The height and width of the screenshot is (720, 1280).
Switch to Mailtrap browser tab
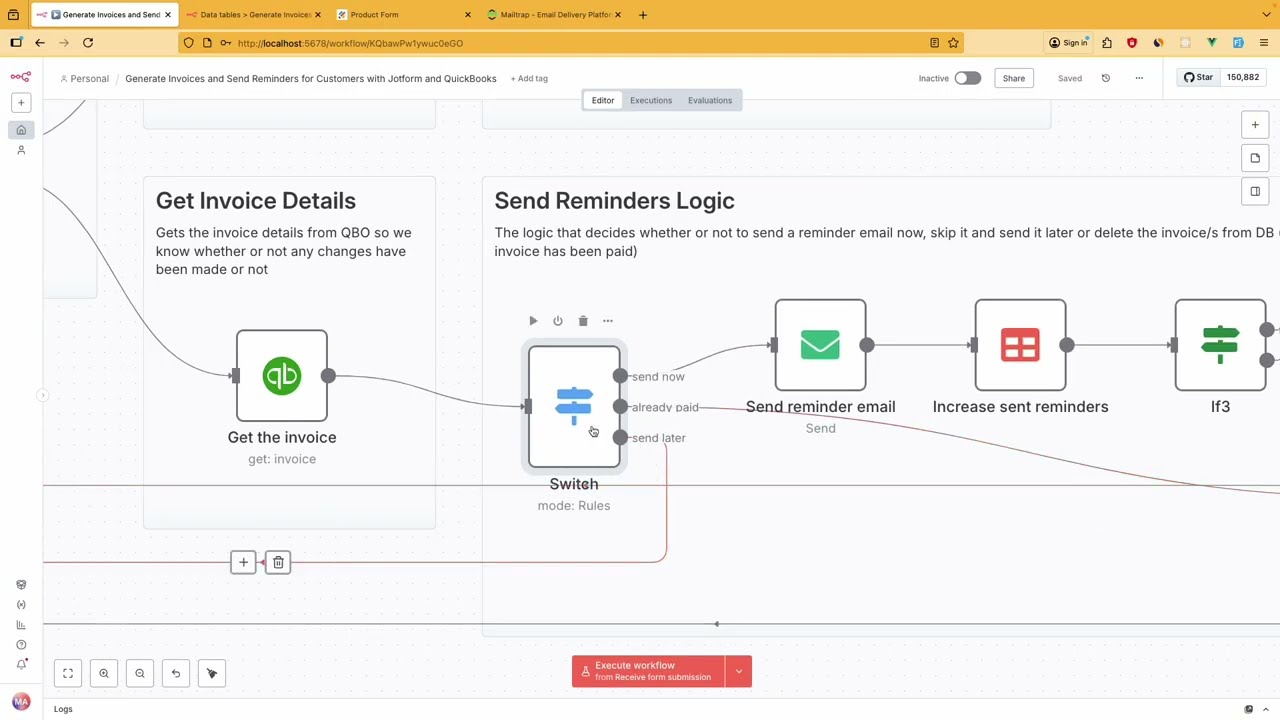pyautogui.click(x=553, y=15)
